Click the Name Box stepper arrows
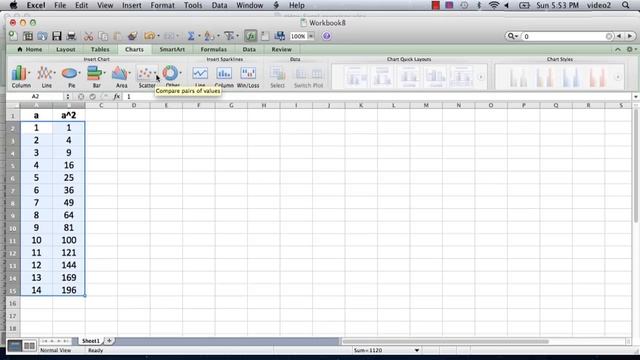The height and width of the screenshot is (360, 640). [x=68, y=97]
